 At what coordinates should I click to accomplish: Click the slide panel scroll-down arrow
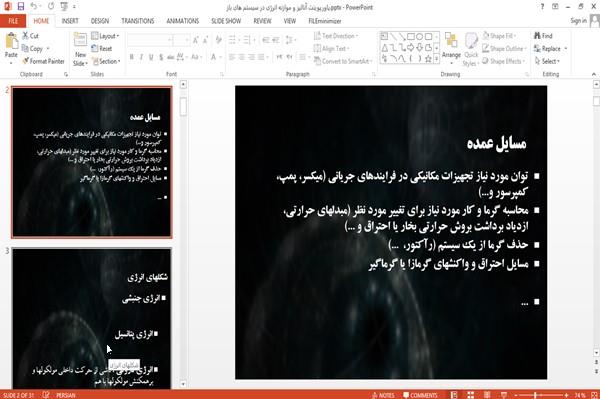point(183,384)
